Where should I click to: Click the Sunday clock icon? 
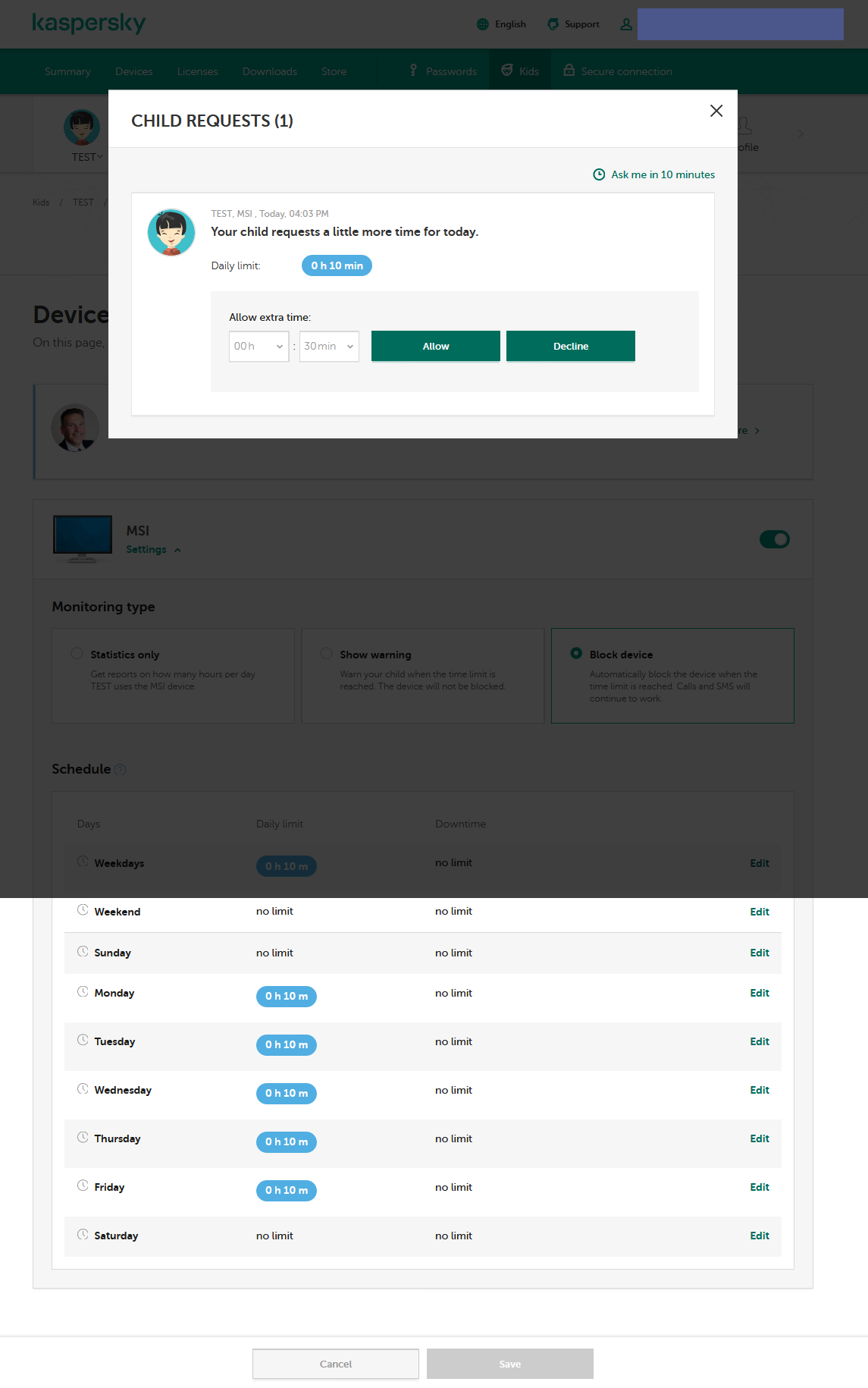83,951
